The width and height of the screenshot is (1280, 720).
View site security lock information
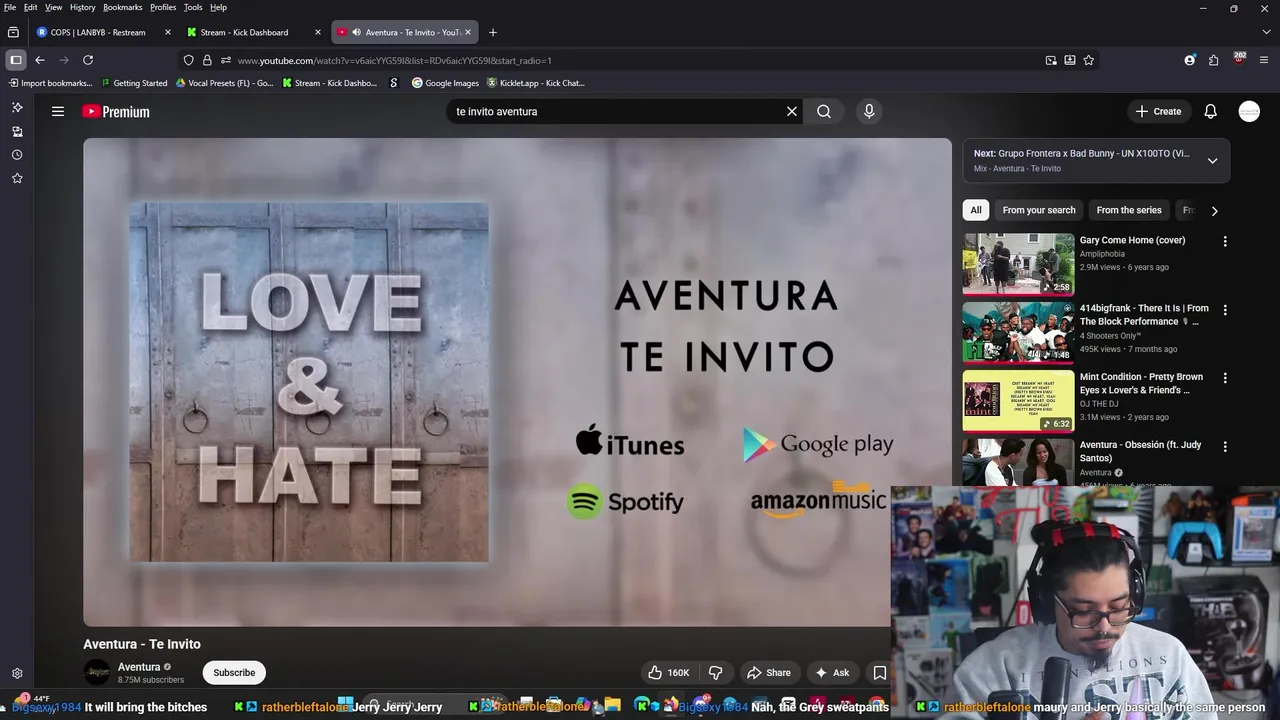[207, 60]
